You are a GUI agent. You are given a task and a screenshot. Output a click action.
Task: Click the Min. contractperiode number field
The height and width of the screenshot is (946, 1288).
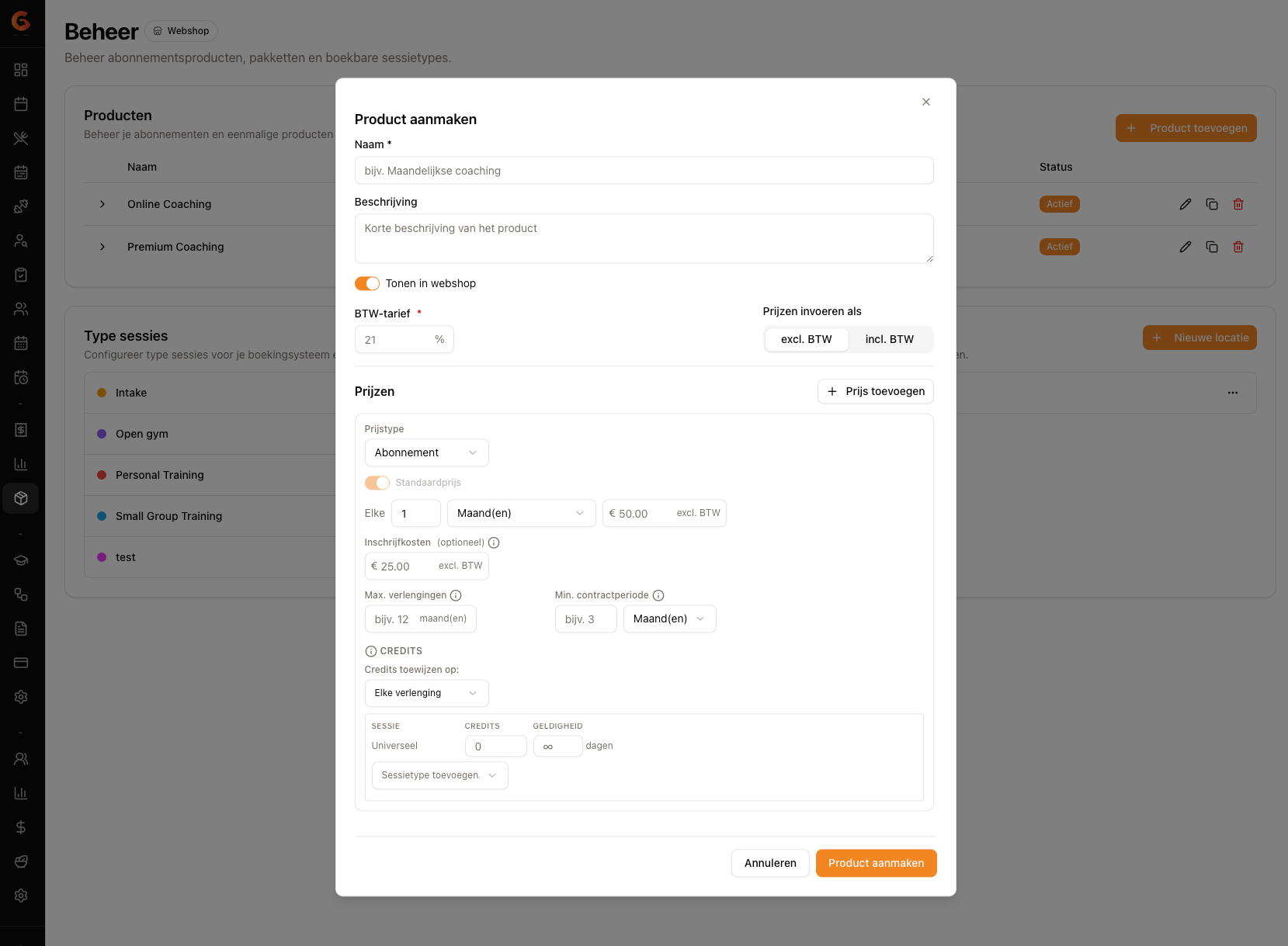click(586, 619)
